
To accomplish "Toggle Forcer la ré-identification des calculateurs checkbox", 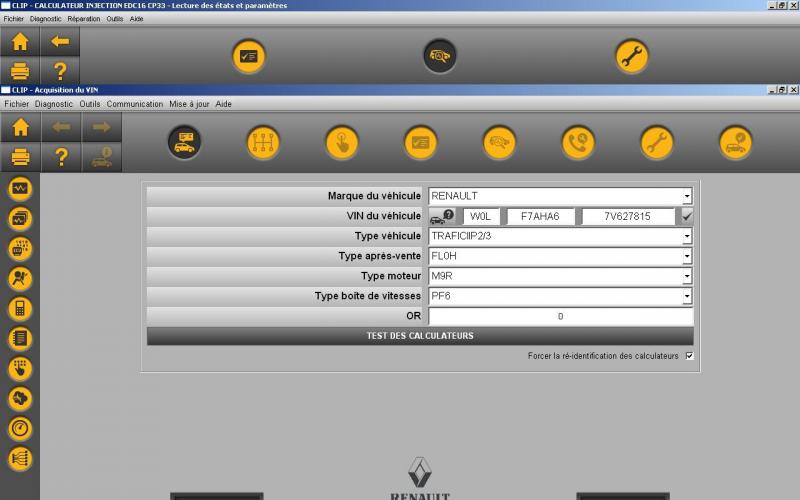I will (689, 356).
